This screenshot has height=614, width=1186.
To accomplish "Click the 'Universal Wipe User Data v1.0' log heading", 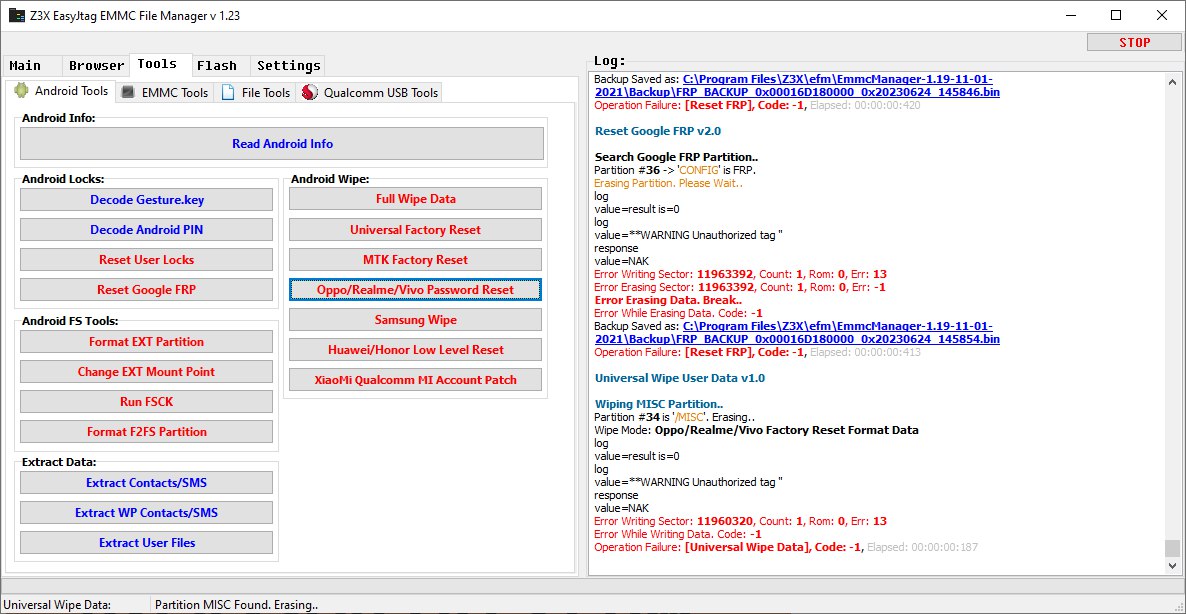I will click(x=680, y=378).
